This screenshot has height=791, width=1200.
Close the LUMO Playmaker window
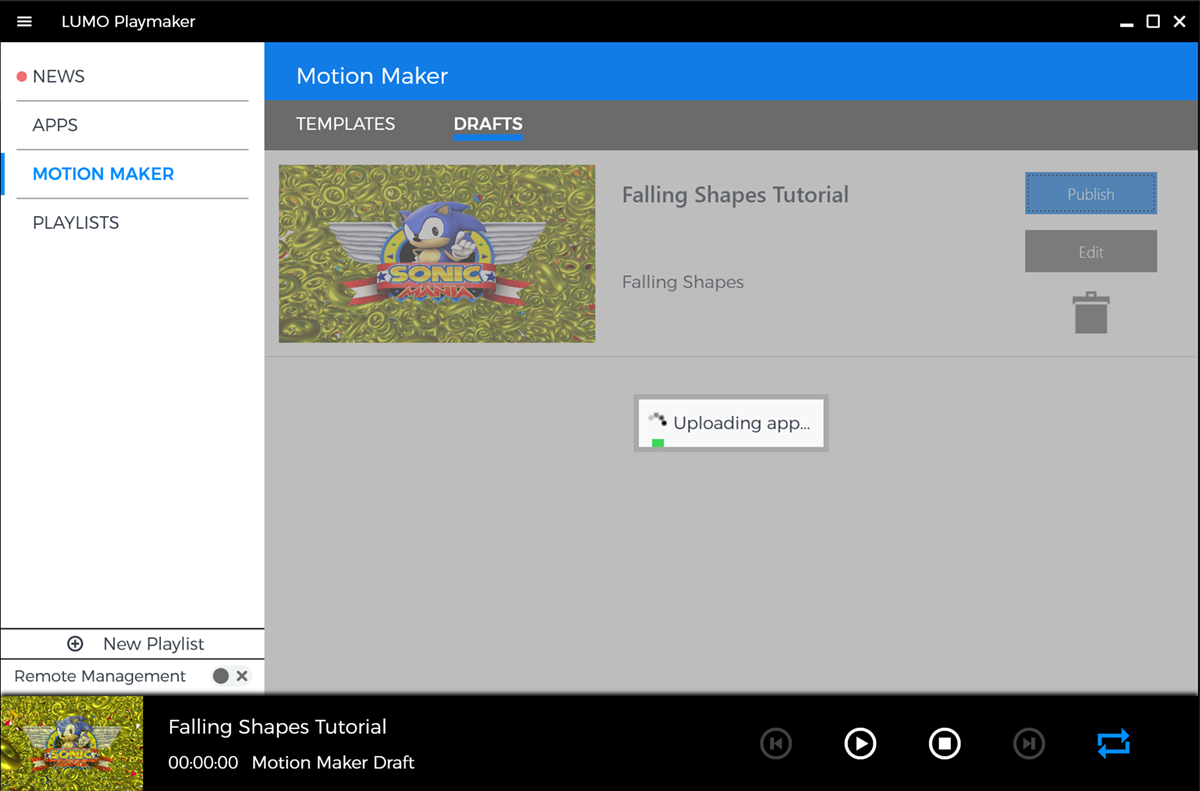1180,21
